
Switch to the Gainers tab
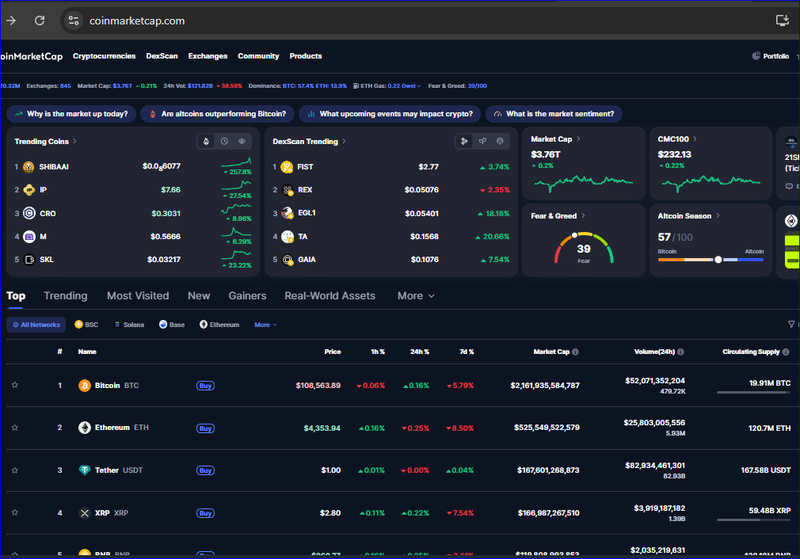coord(247,296)
